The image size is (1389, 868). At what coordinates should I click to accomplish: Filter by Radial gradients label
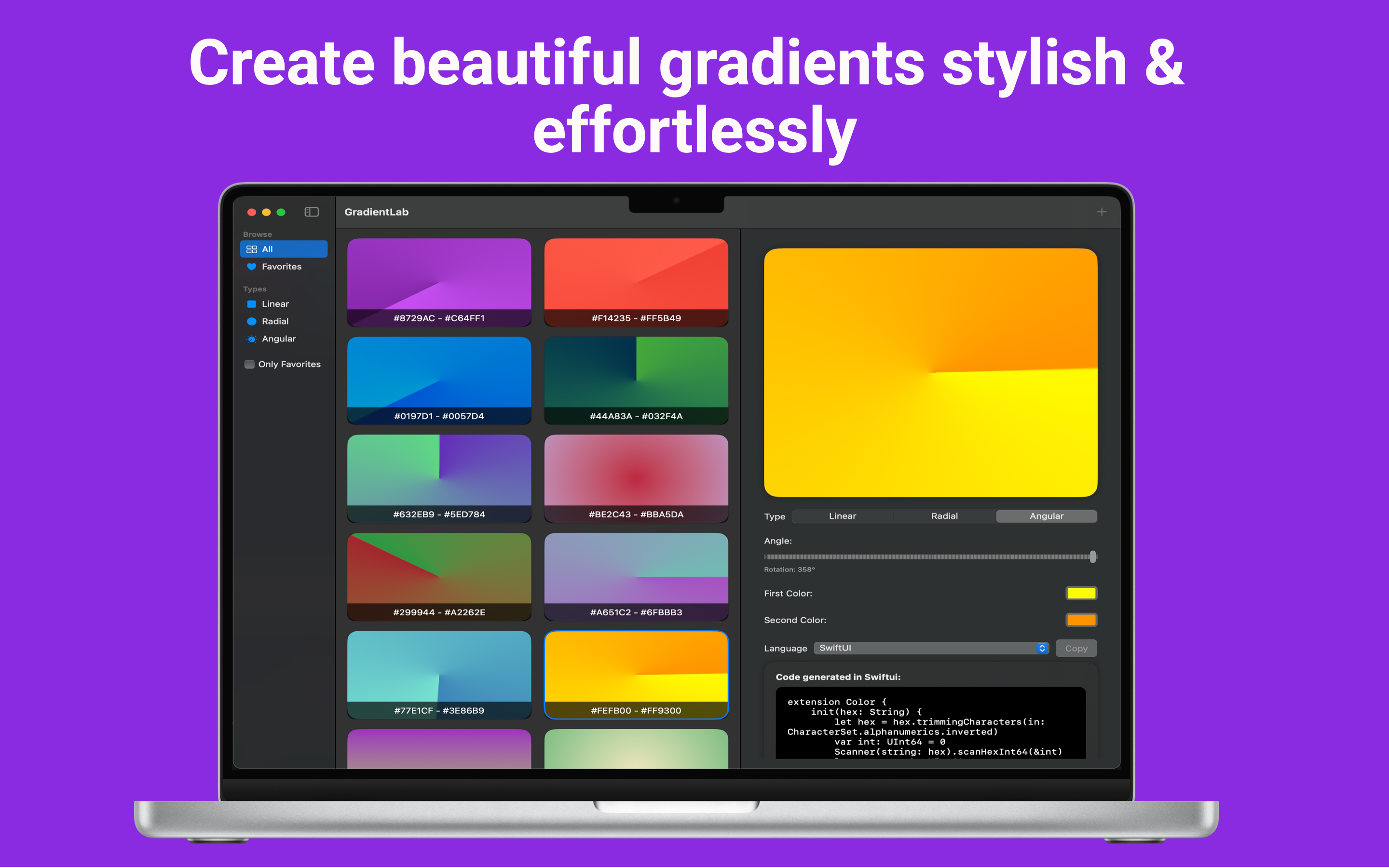pos(275,322)
